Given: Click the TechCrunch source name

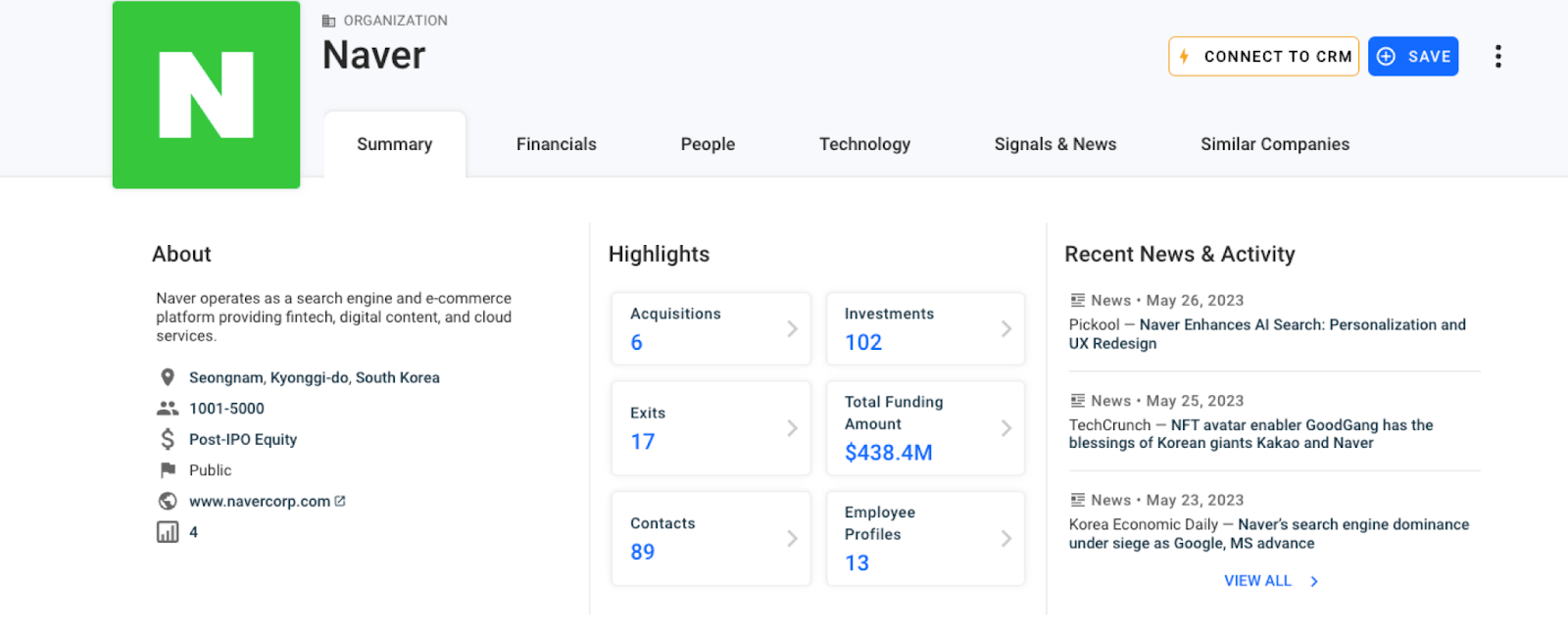Looking at the screenshot, I should (1109, 425).
